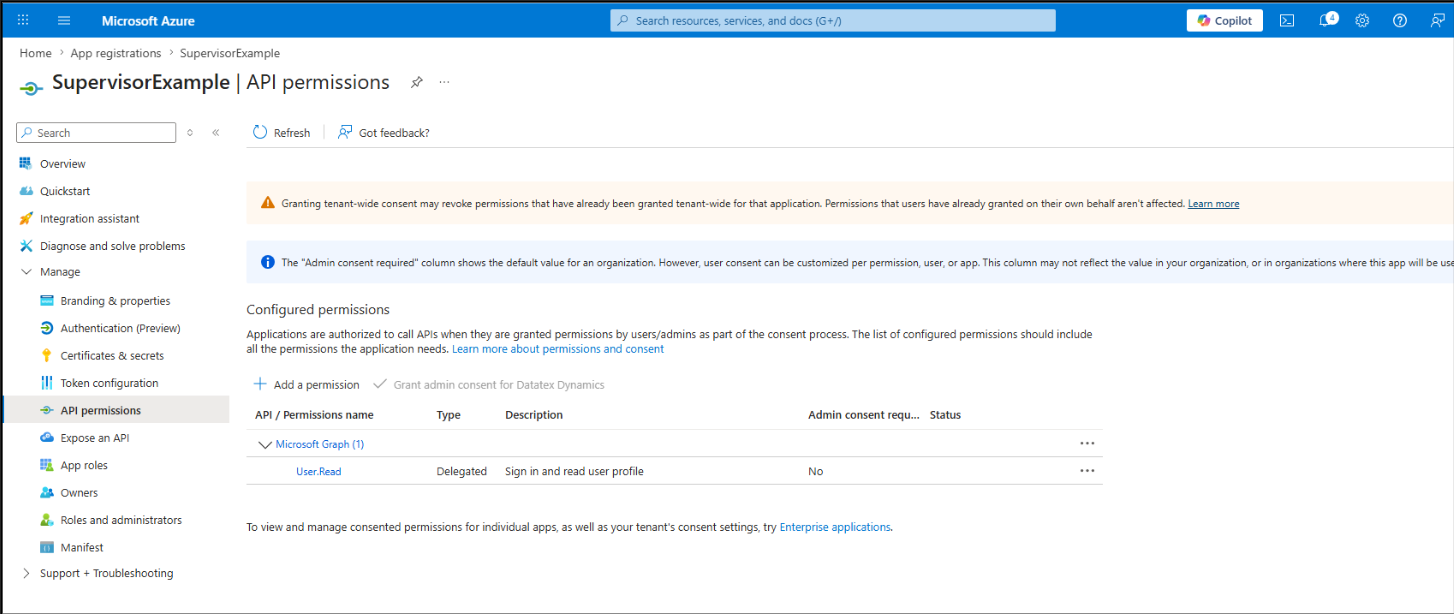Collapse the Manage section

click(26, 272)
